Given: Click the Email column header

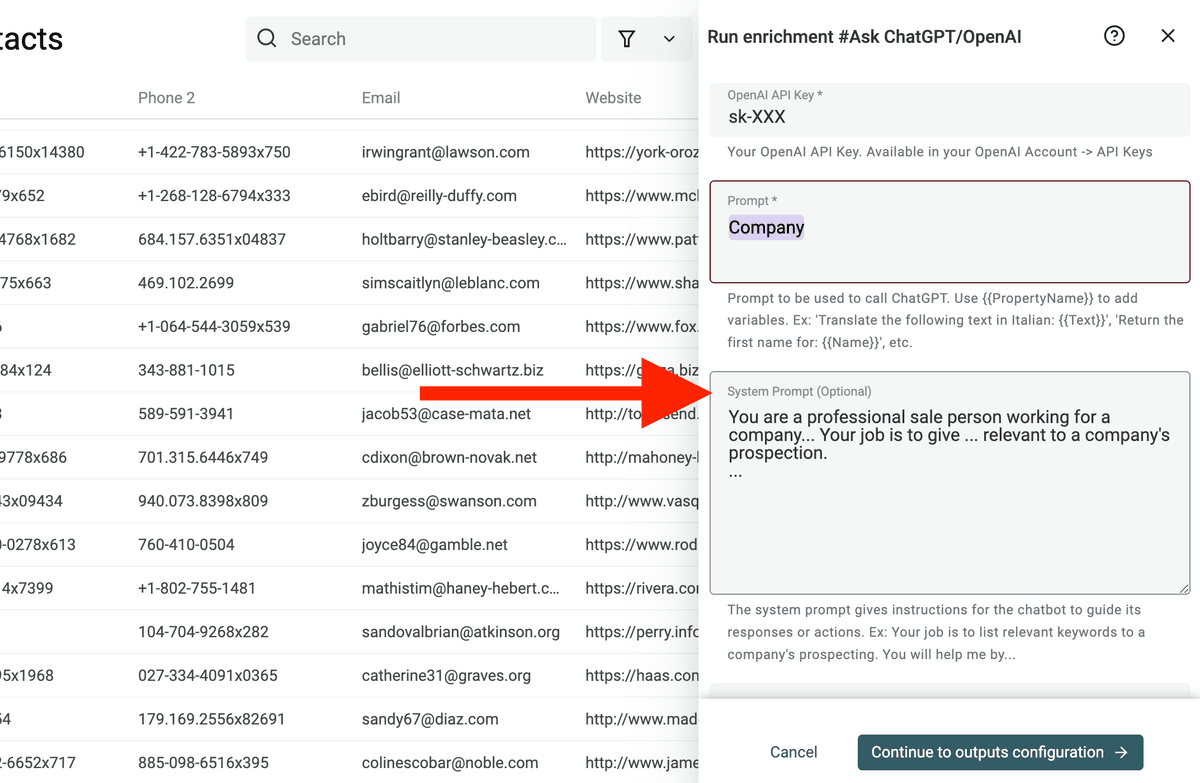Looking at the screenshot, I should pos(381,98).
